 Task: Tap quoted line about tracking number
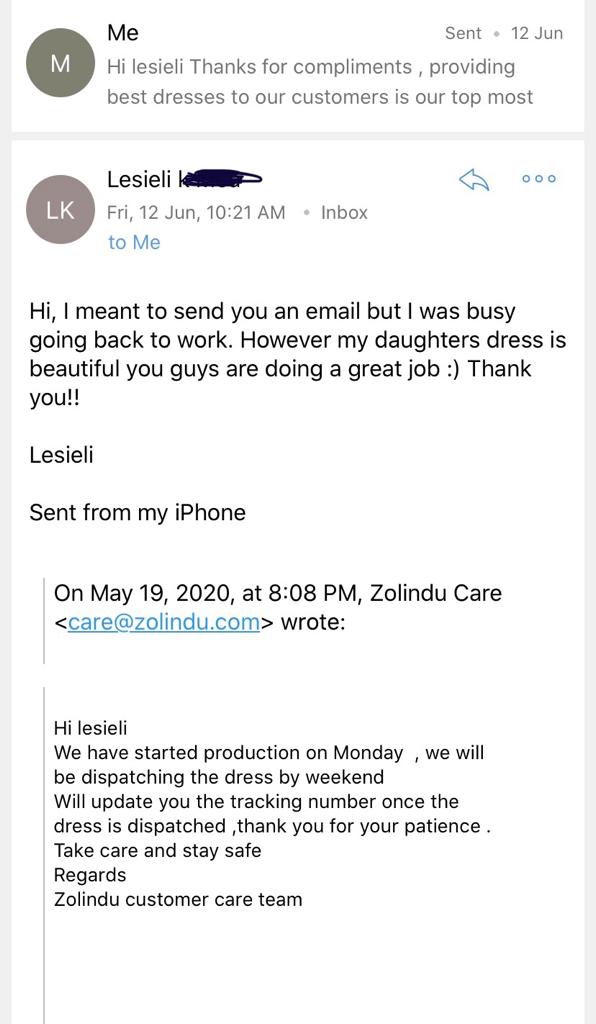tap(256, 801)
